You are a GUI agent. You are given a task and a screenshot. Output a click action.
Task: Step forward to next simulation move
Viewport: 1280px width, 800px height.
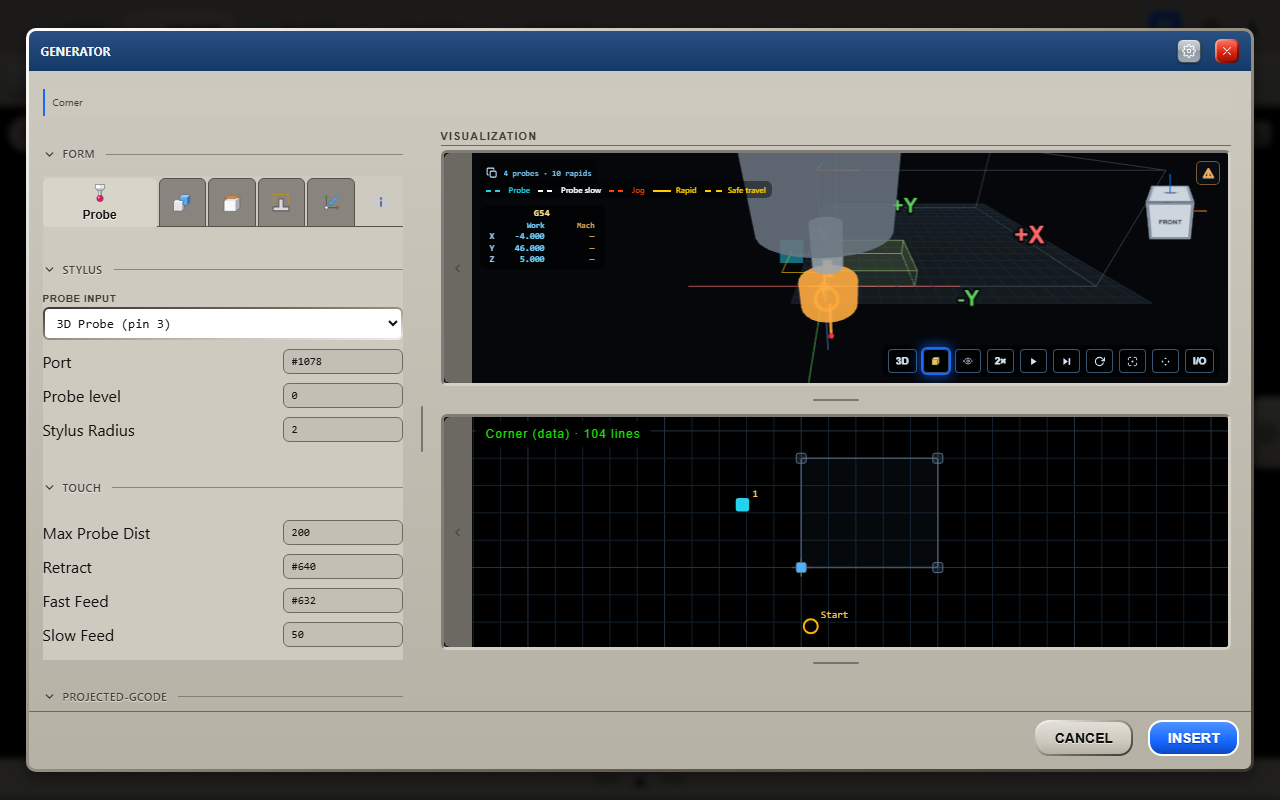point(1067,361)
